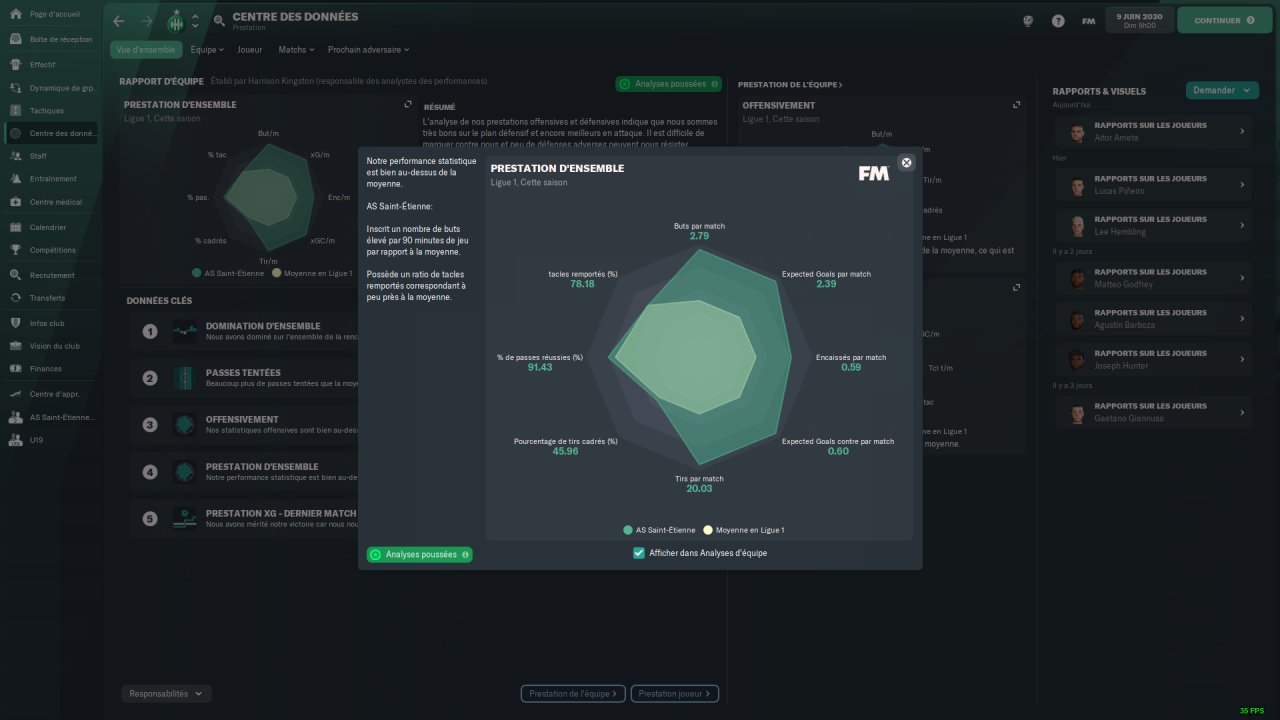Viewport: 1280px width, 720px height.
Task: Open the Prestation joueur button
Action: pos(676,693)
